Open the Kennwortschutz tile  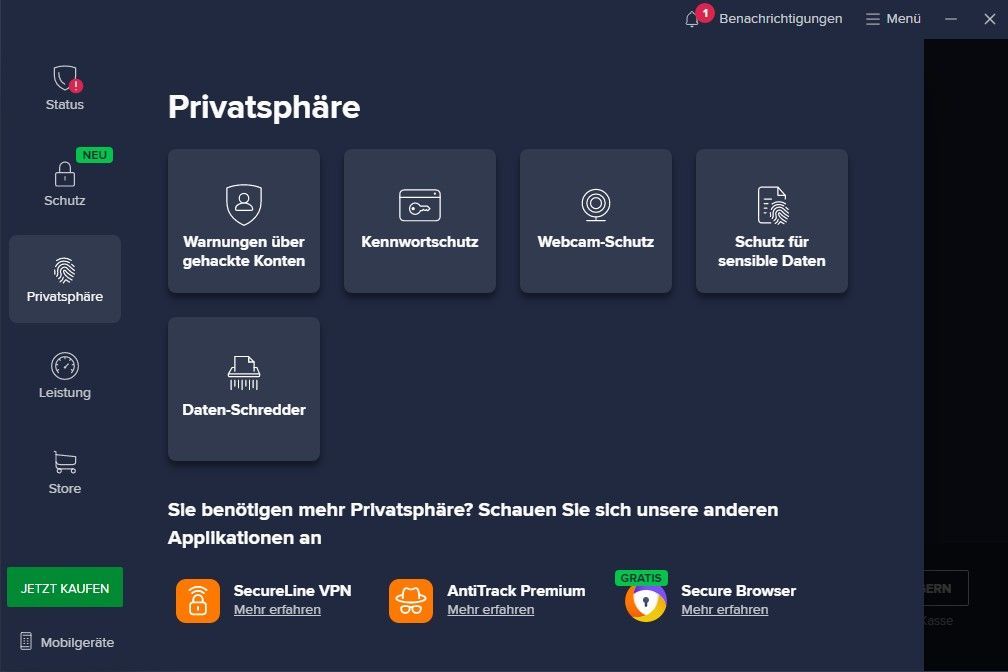[420, 221]
